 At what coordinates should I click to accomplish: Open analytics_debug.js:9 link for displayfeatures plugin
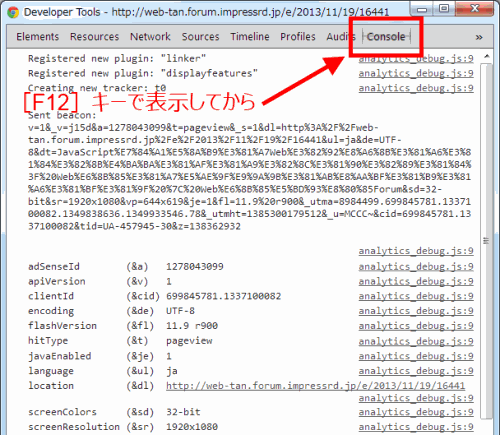(416, 73)
